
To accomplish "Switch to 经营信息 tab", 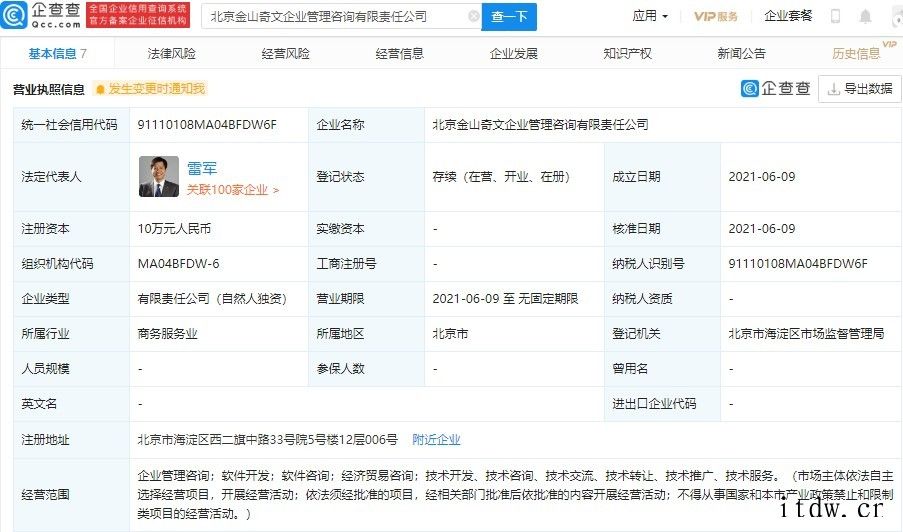I will tap(399, 54).
